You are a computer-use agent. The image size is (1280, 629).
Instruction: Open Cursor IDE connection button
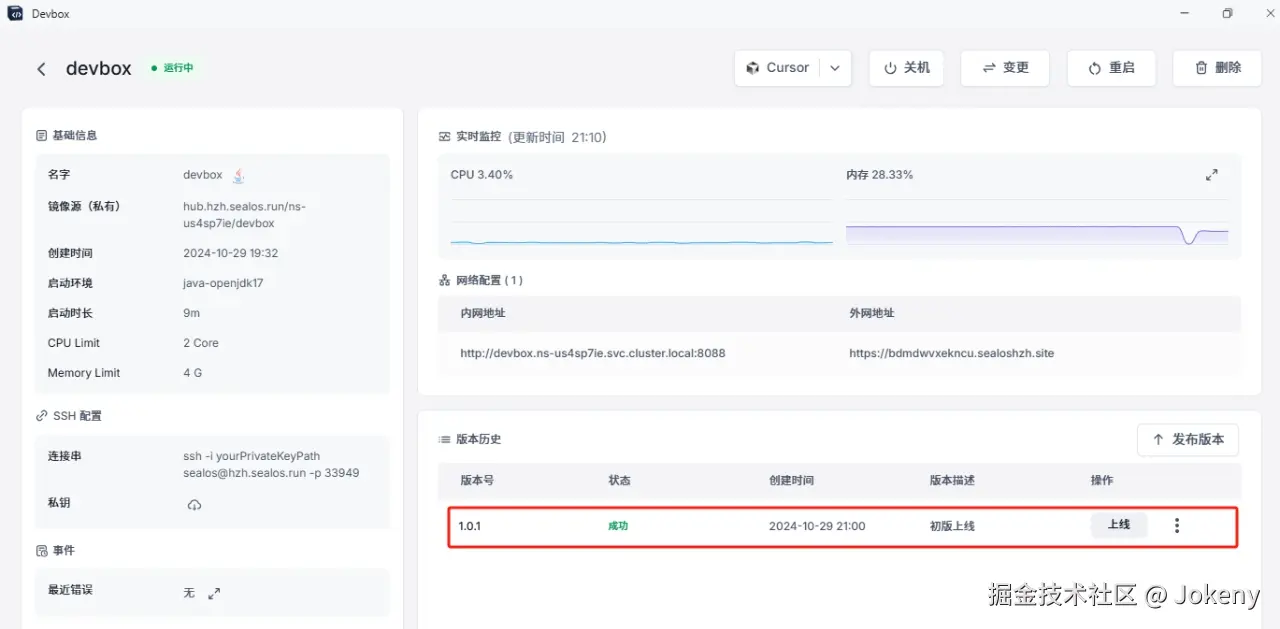pyautogui.click(x=777, y=68)
